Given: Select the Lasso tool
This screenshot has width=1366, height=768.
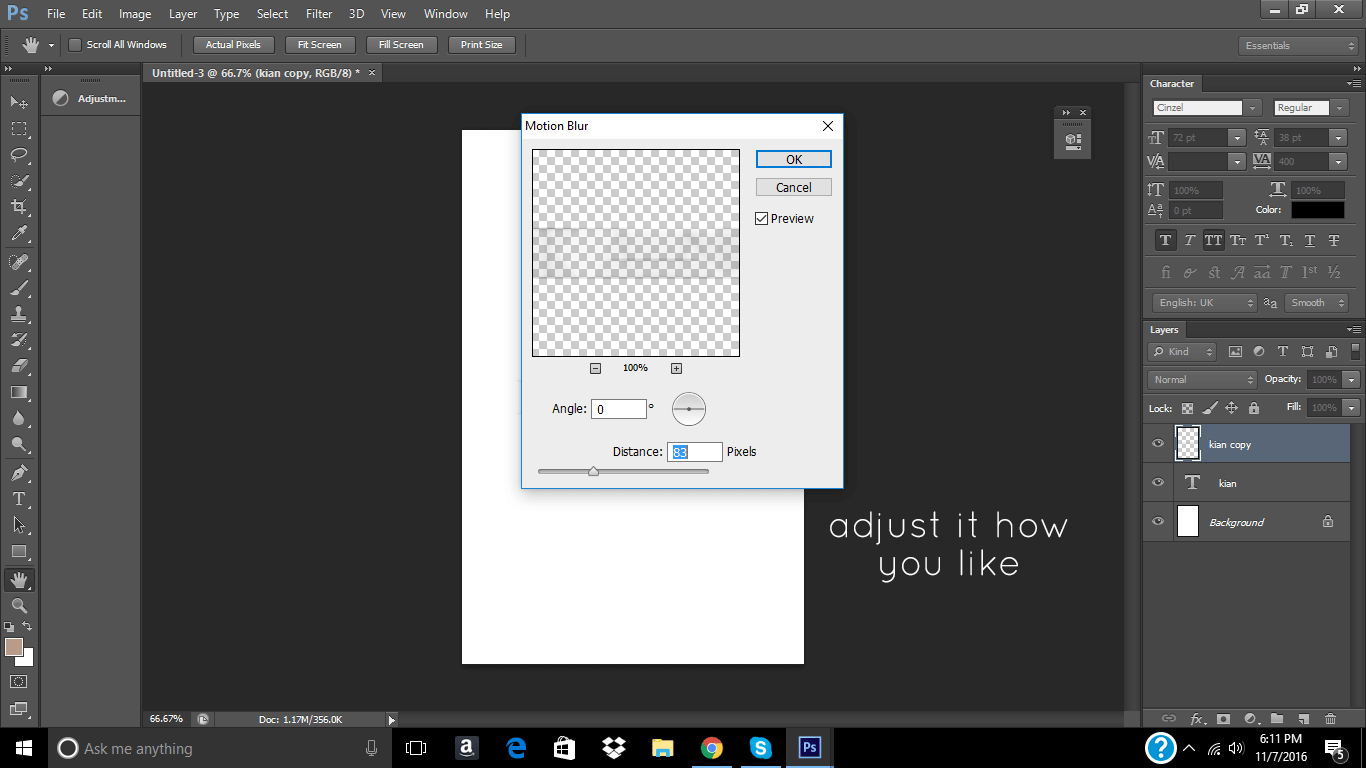Looking at the screenshot, I should [x=19, y=155].
